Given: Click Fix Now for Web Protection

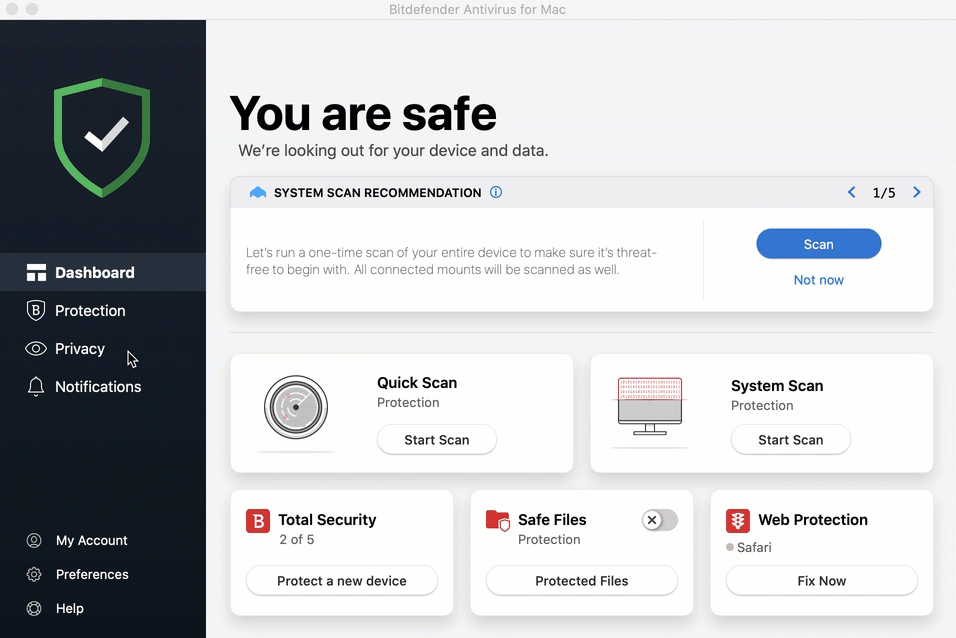Looking at the screenshot, I should [x=821, y=581].
